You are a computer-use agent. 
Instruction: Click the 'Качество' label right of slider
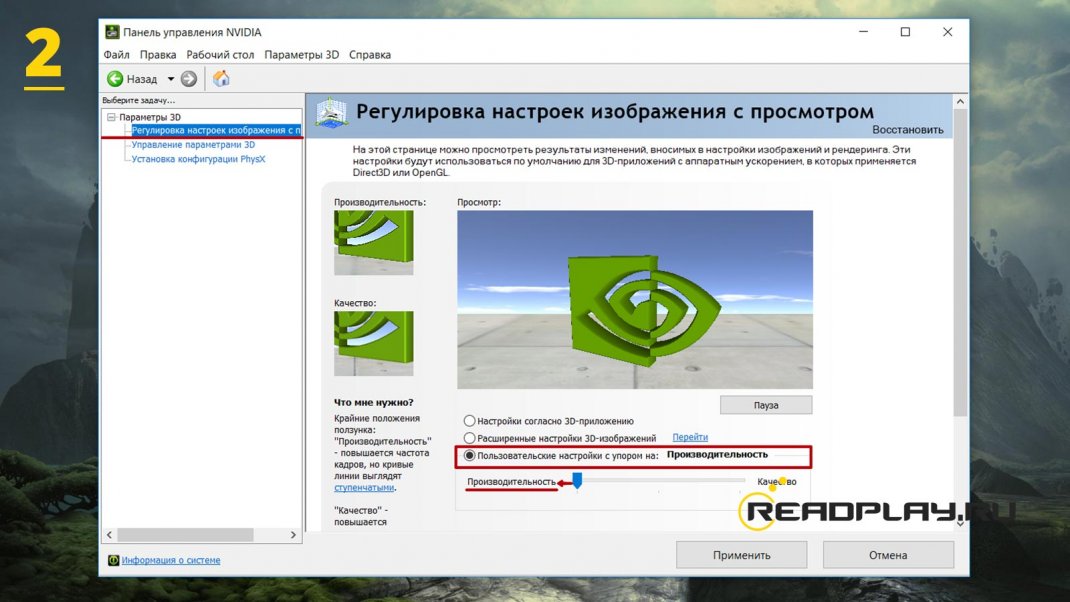[777, 482]
